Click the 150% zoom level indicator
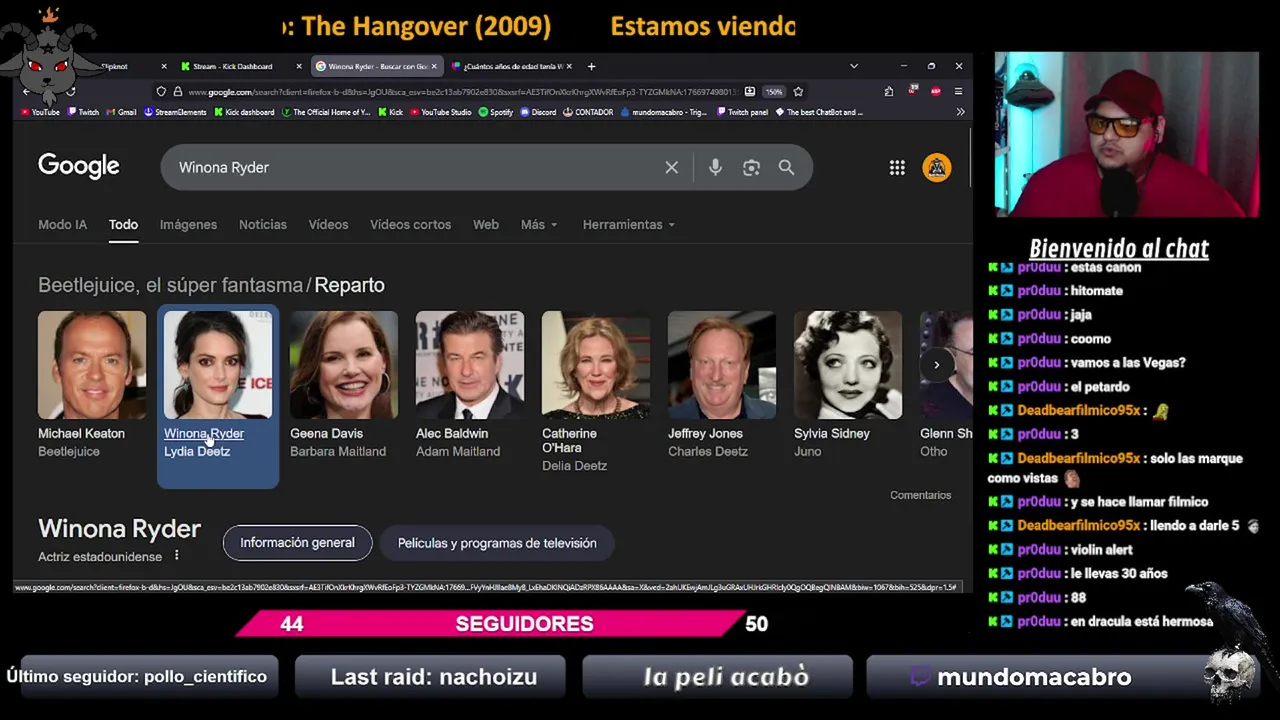This screenshot has height=720, width=1280. coord(774,91)
